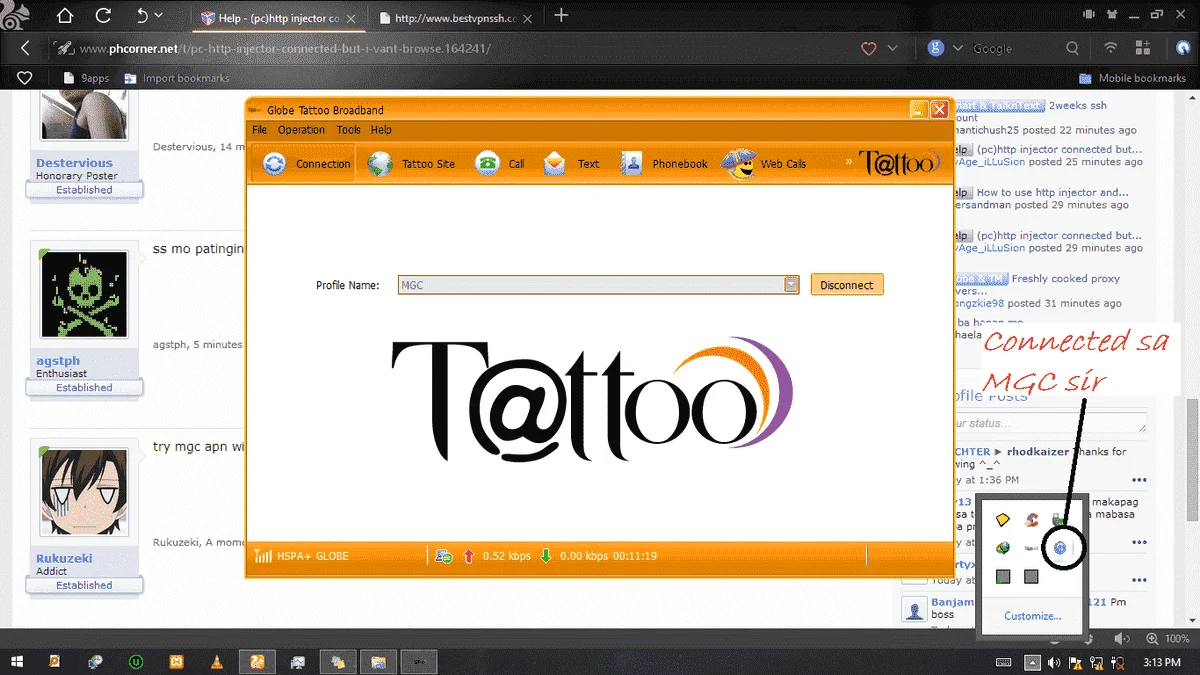Screen dimensions: 1200x675
Task: Click Rukuzeki's anime avatar
Action: pos(84,492)
